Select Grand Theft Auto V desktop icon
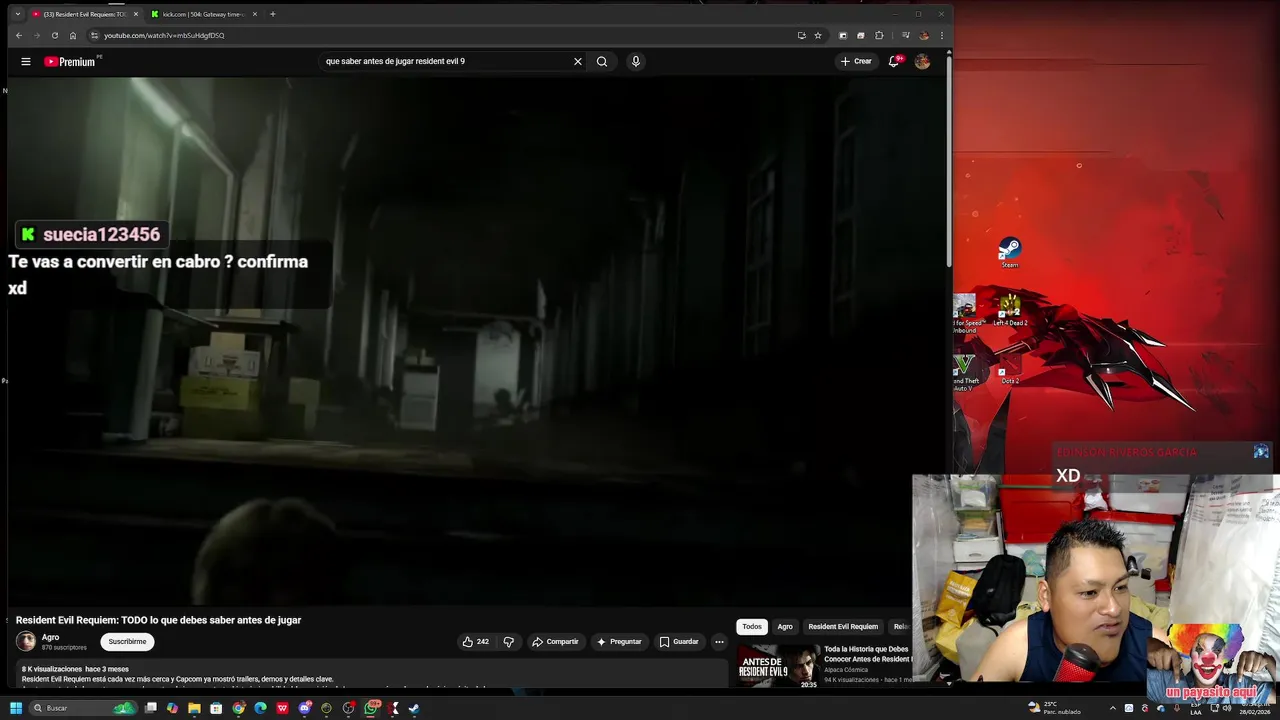1280x720 pixels. pos(964,372)
